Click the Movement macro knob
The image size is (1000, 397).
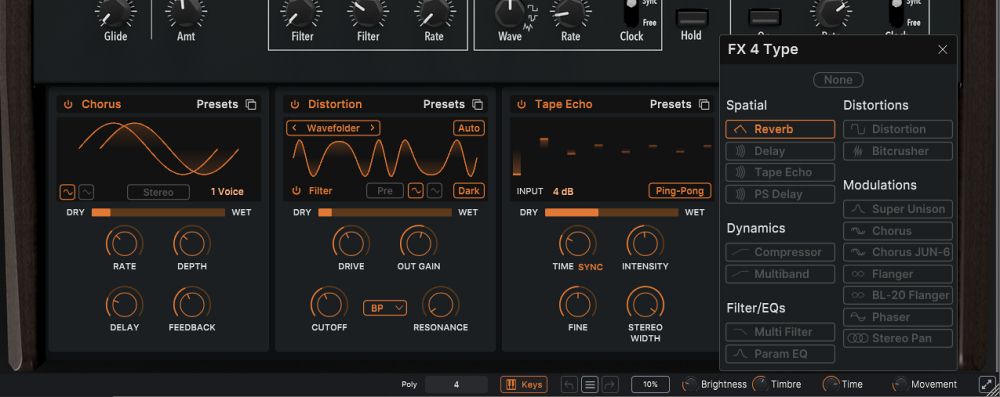[899, 384]
